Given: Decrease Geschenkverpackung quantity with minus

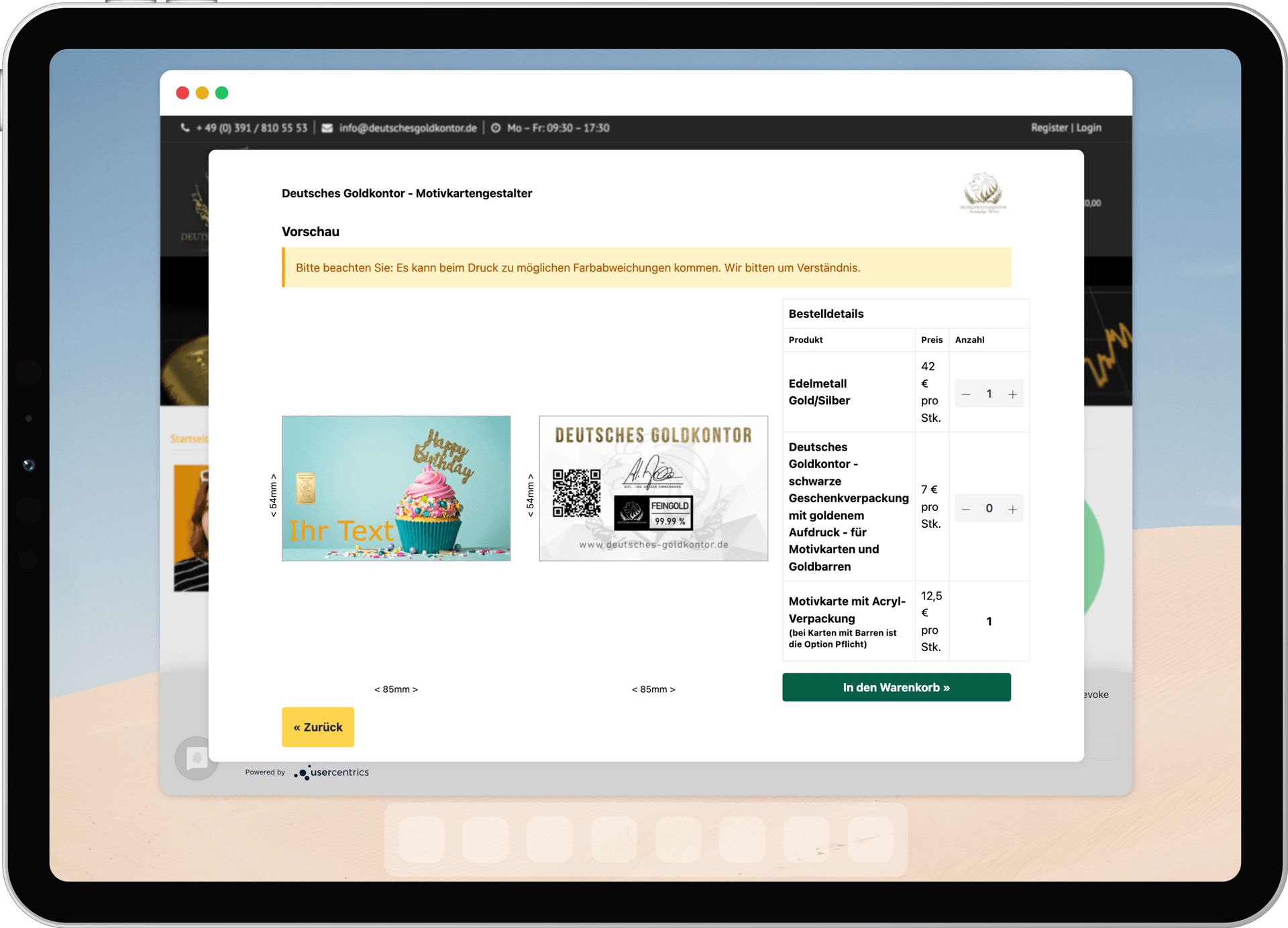Looking at the screenshot, I should click(965, 509).
